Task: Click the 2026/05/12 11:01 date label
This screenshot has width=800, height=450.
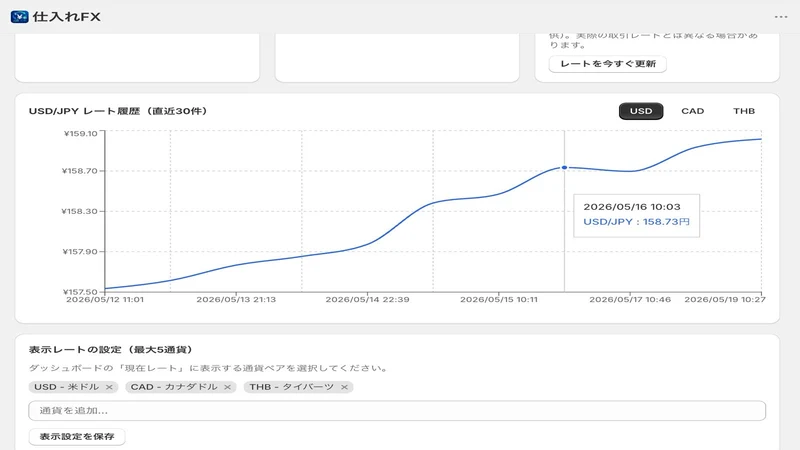Action: [x=105, y=299]
